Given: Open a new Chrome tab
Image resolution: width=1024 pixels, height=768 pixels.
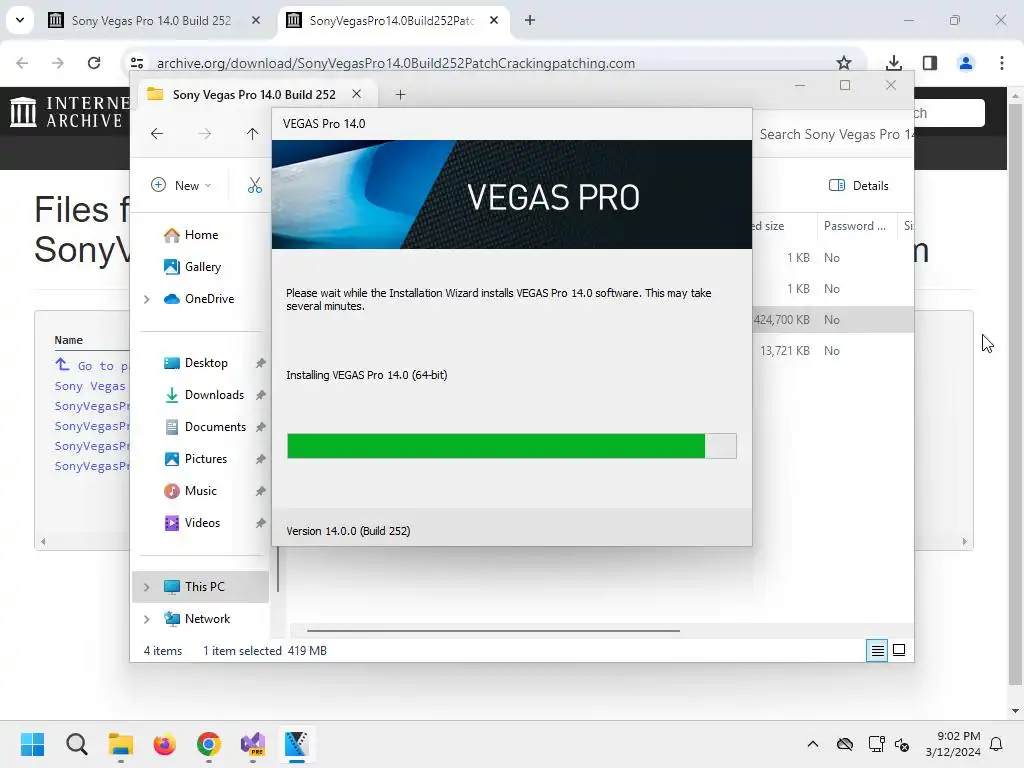Looking at the screenshot, I should (x=530, y=20).
